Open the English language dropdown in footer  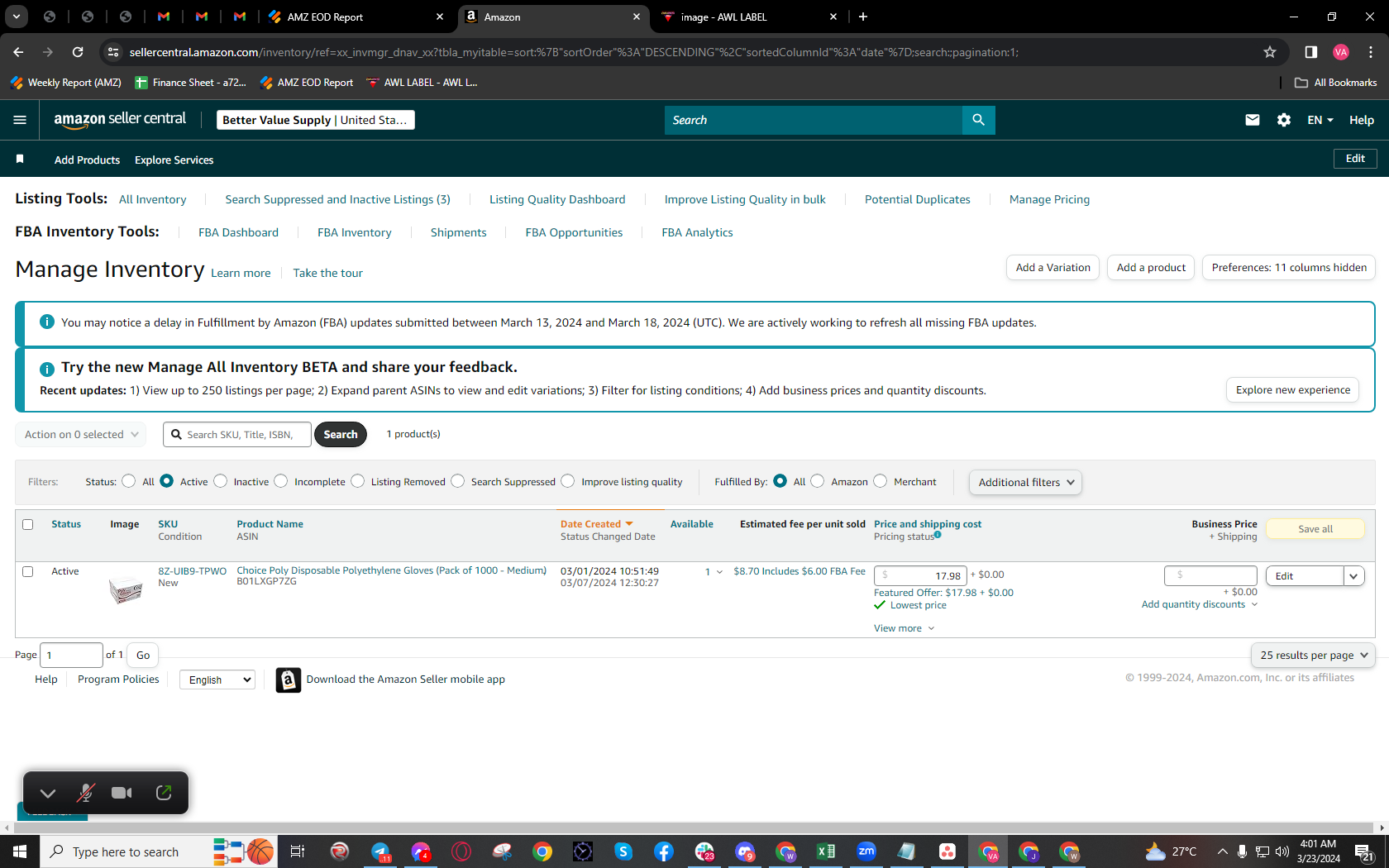click(217, 680)
